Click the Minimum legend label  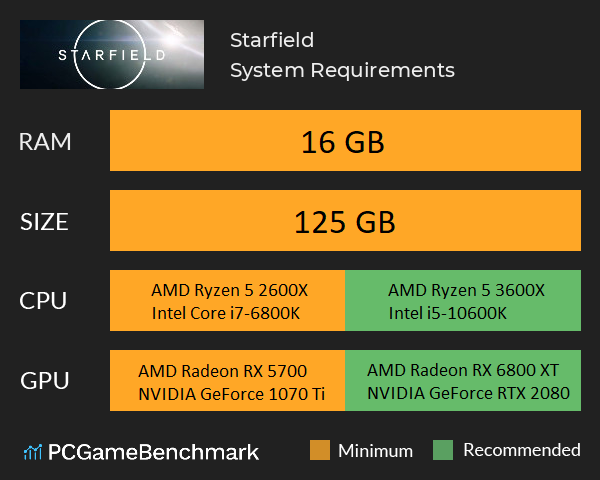tap(377, 450)
